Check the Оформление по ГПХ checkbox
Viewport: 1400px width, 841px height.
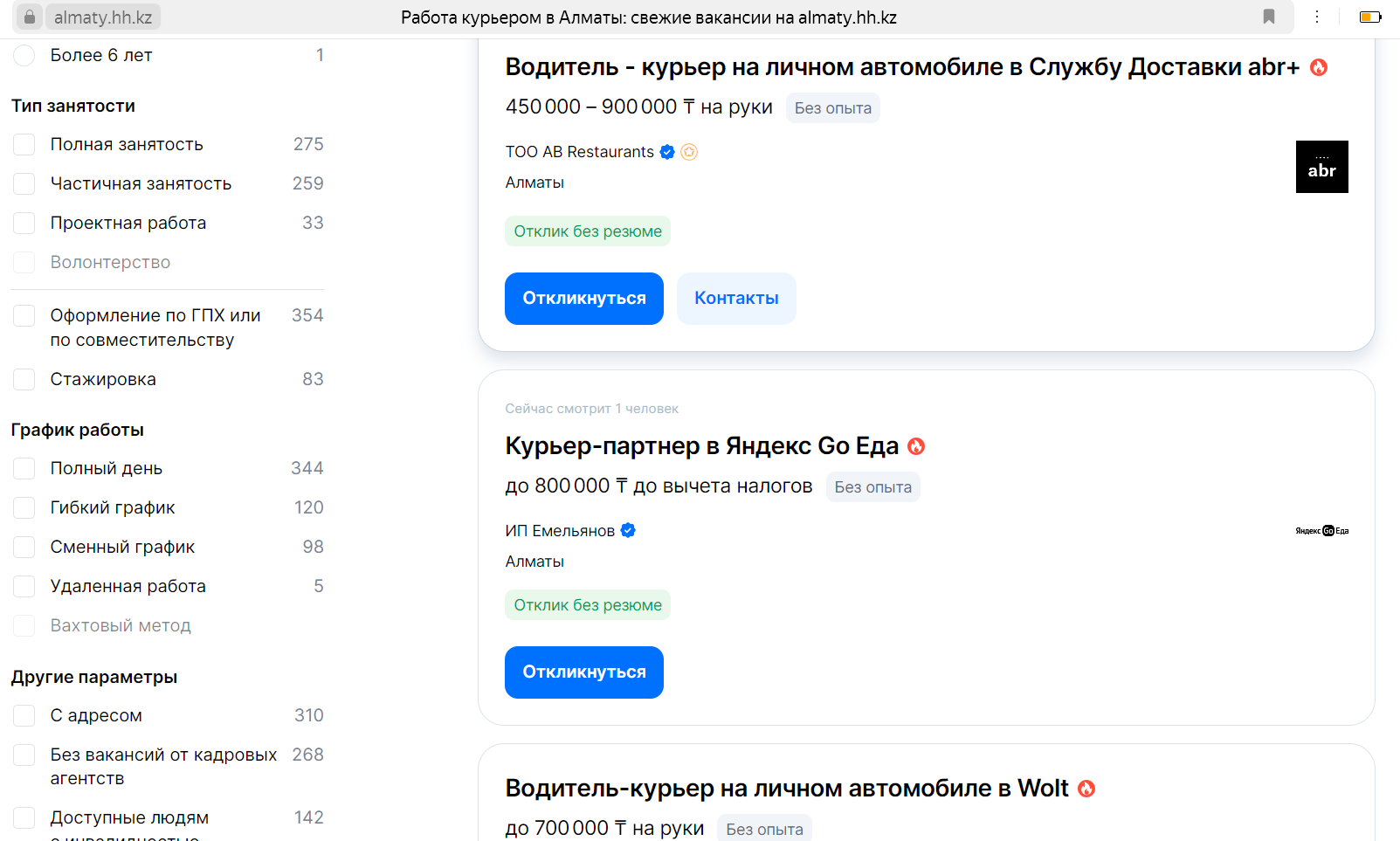click(24, 315)
